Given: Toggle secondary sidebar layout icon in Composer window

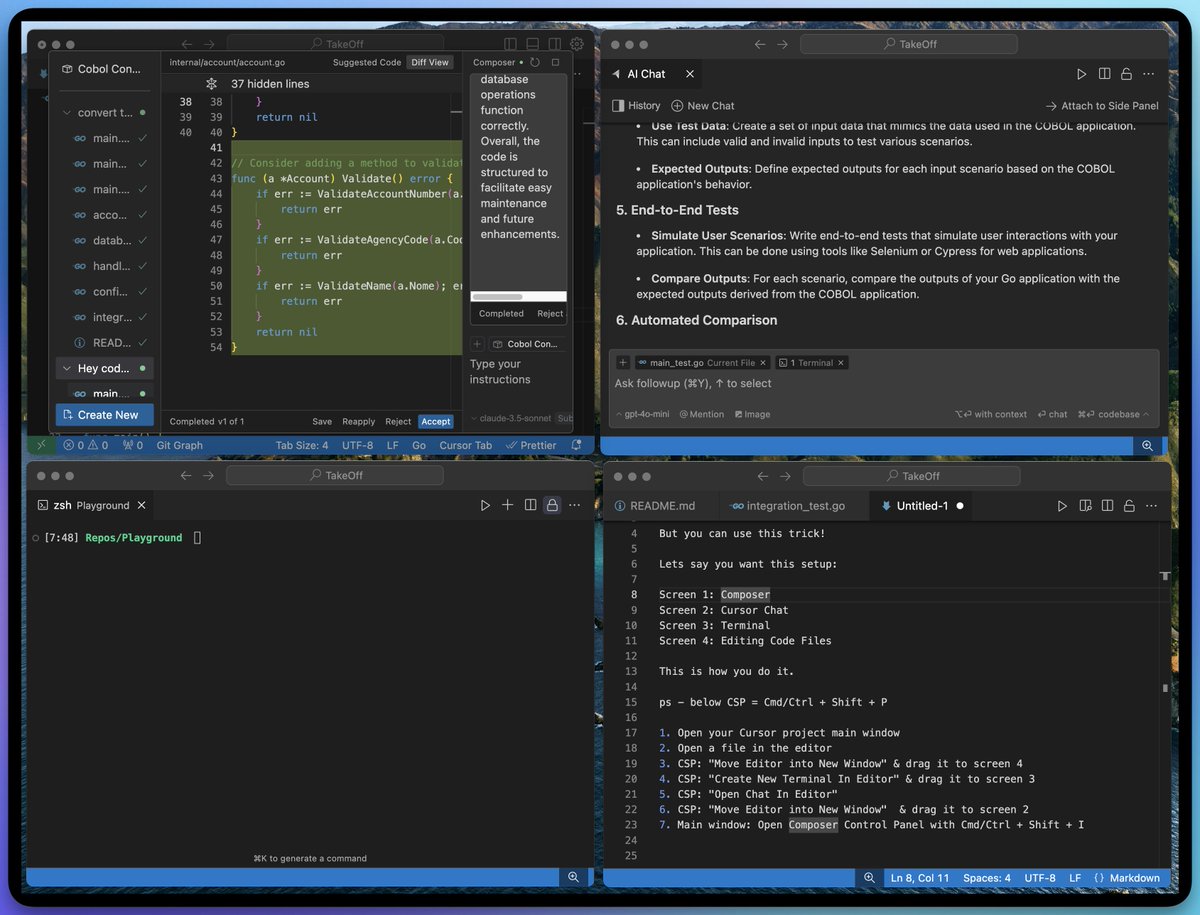Looking at the screenshot, I should tap(554, 44).
